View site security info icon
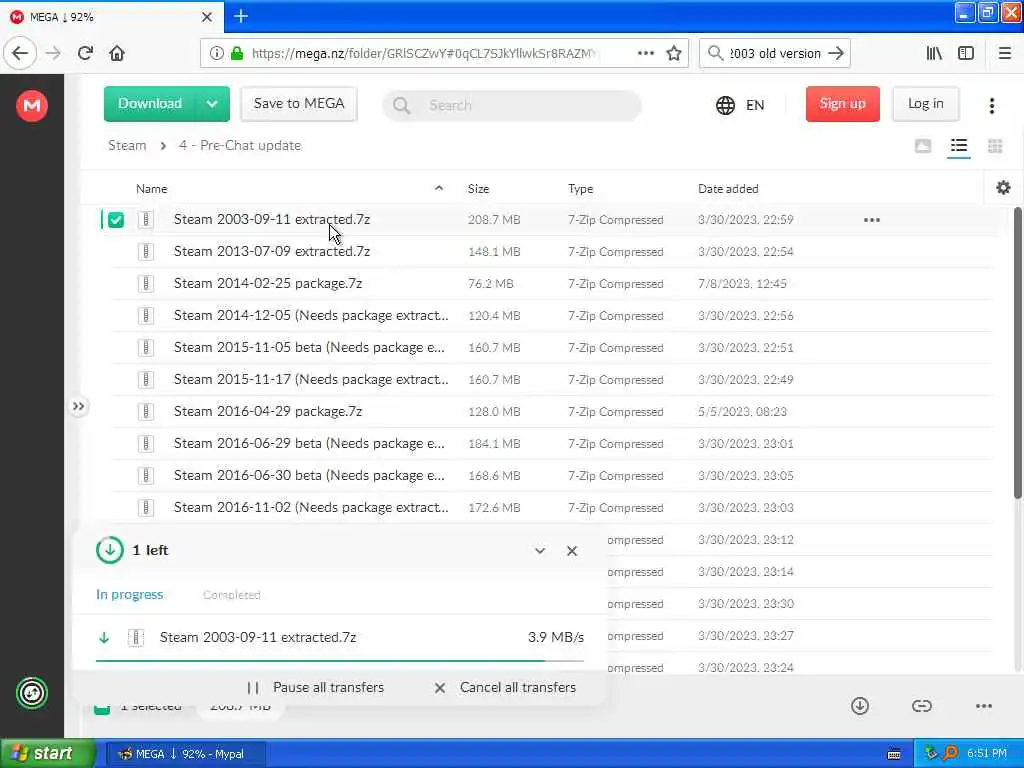This screenshot has width=1024, height=768. pos(216,53)
